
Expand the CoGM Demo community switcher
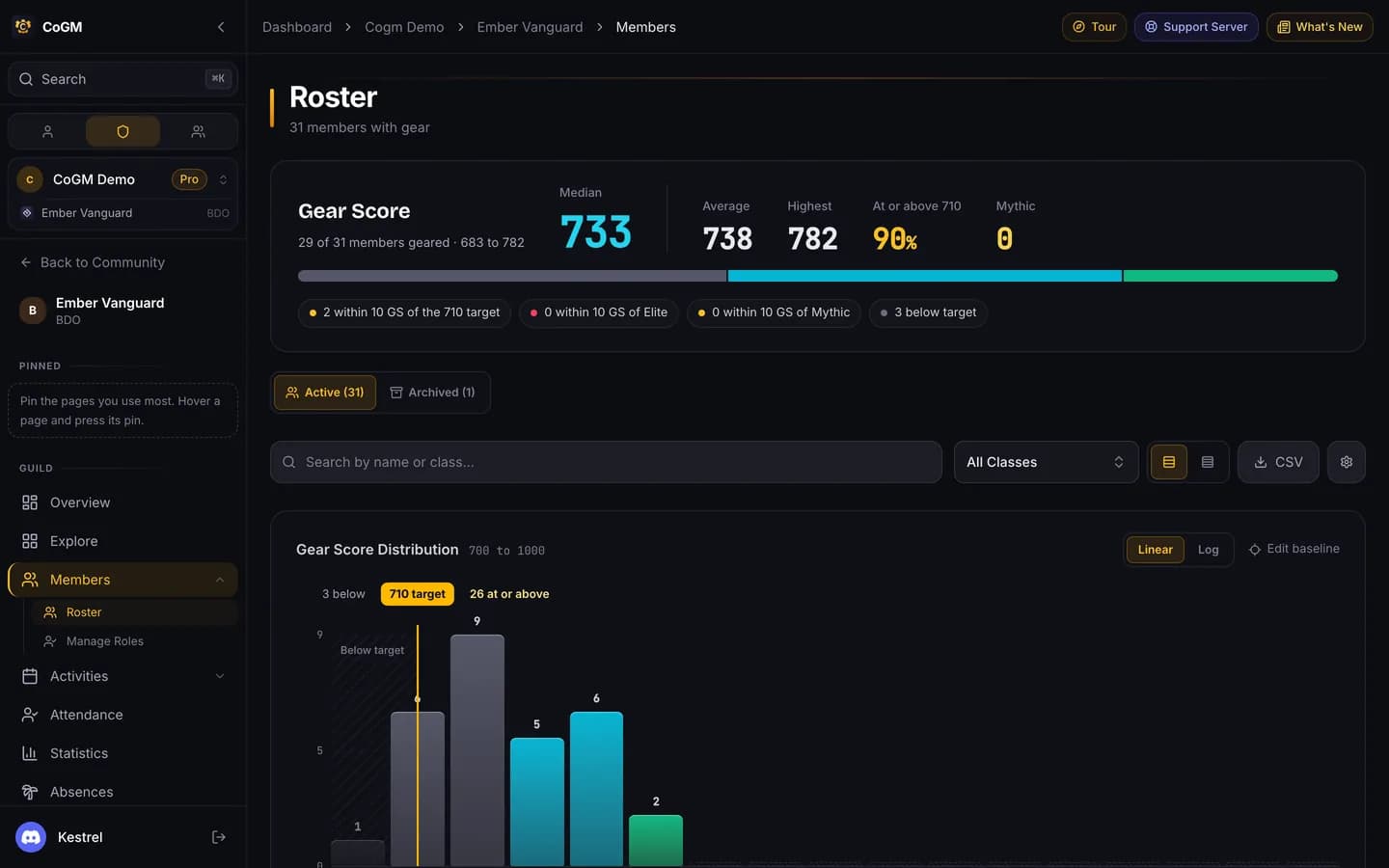(123, 179)
